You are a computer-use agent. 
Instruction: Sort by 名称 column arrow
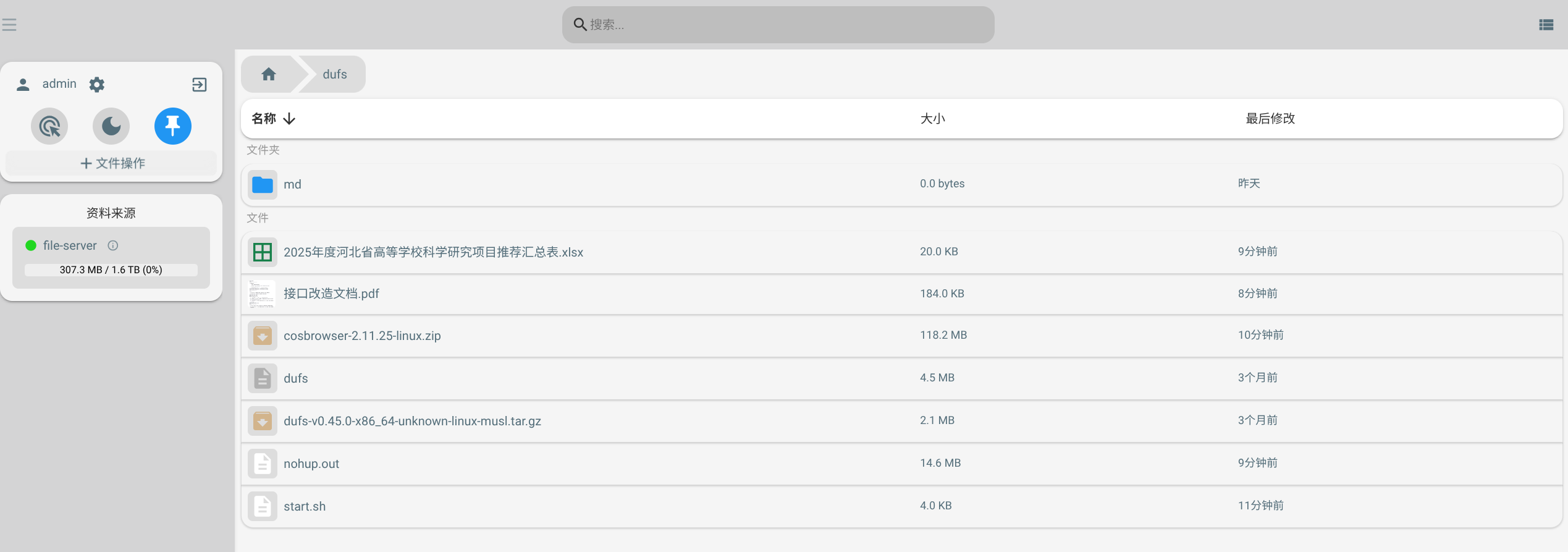click(289, 119)
